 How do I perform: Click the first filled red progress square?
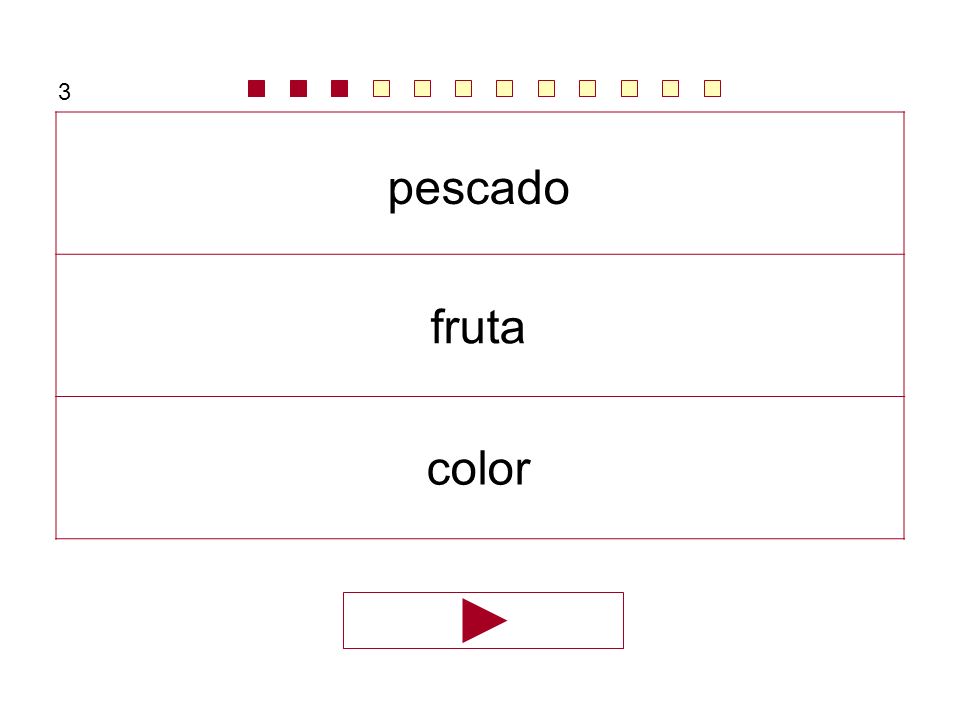pos(257,89)
